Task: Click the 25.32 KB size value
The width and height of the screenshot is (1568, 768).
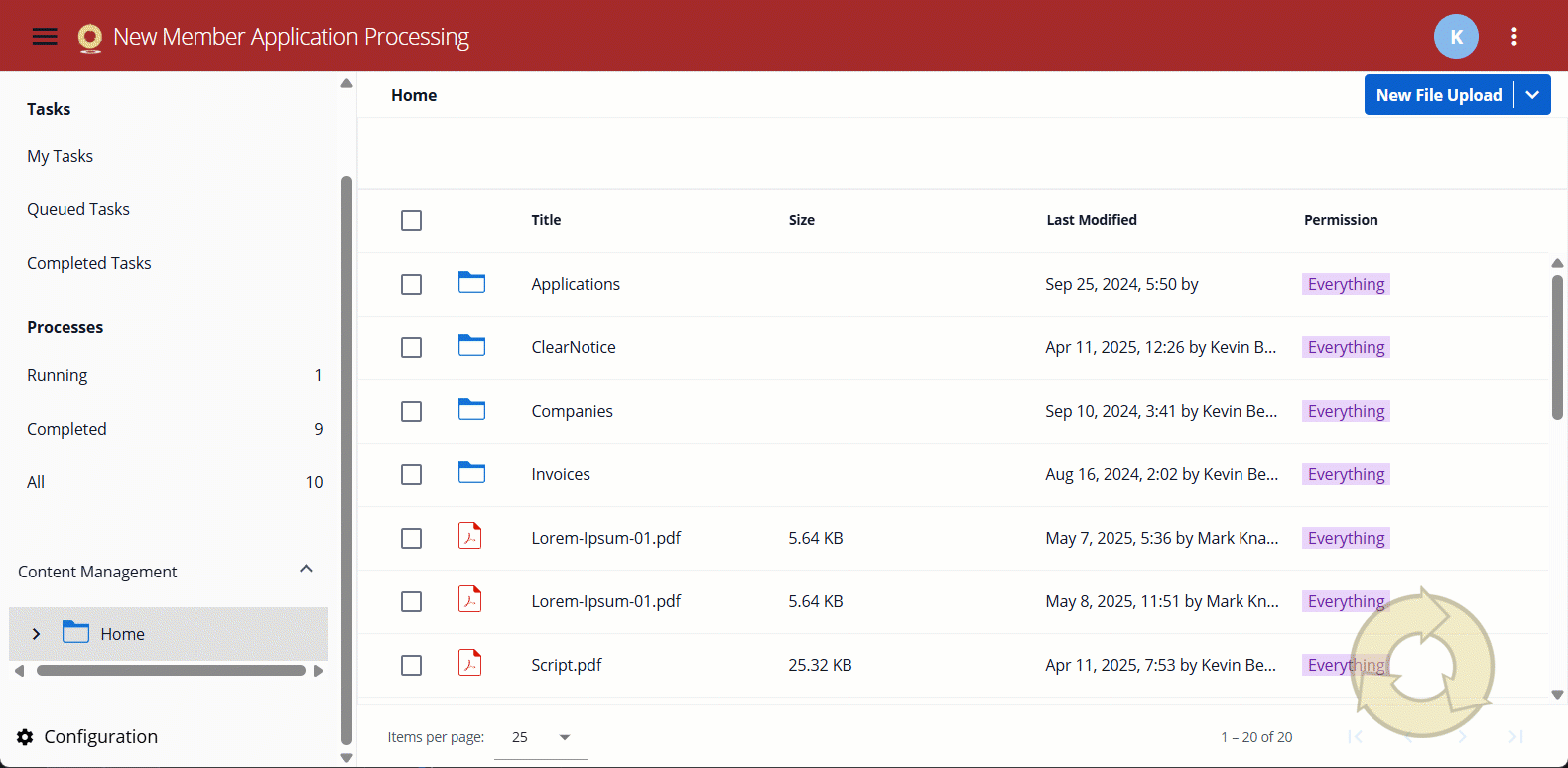Action: [x=820, y=665]
